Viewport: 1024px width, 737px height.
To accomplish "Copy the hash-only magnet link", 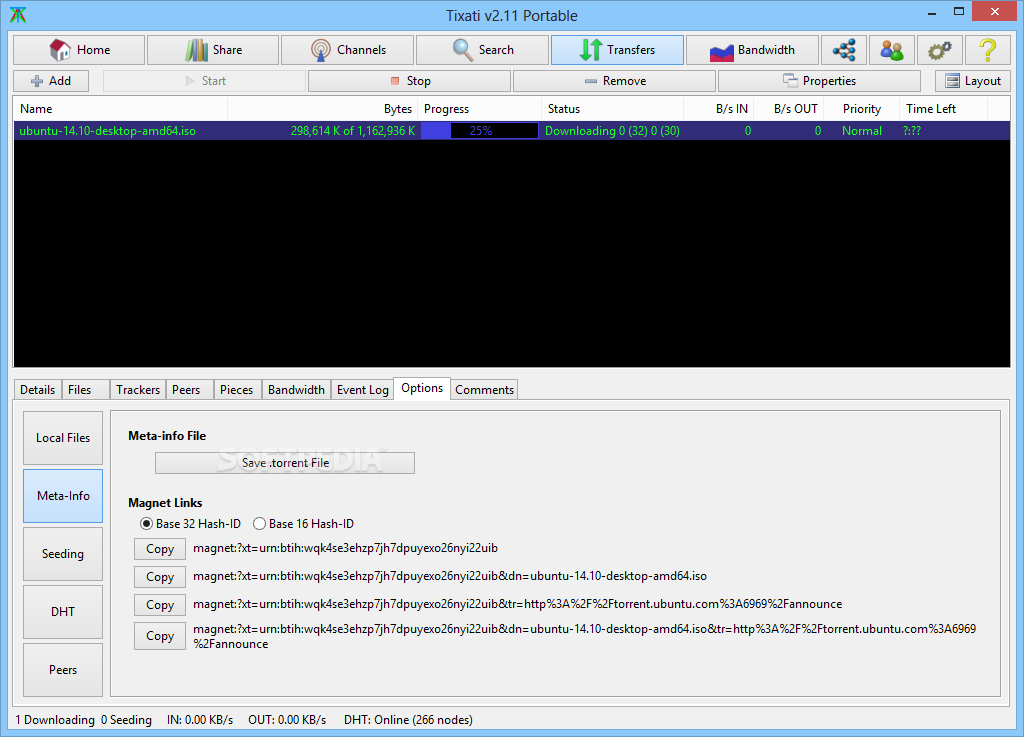I will pos(160,549).
